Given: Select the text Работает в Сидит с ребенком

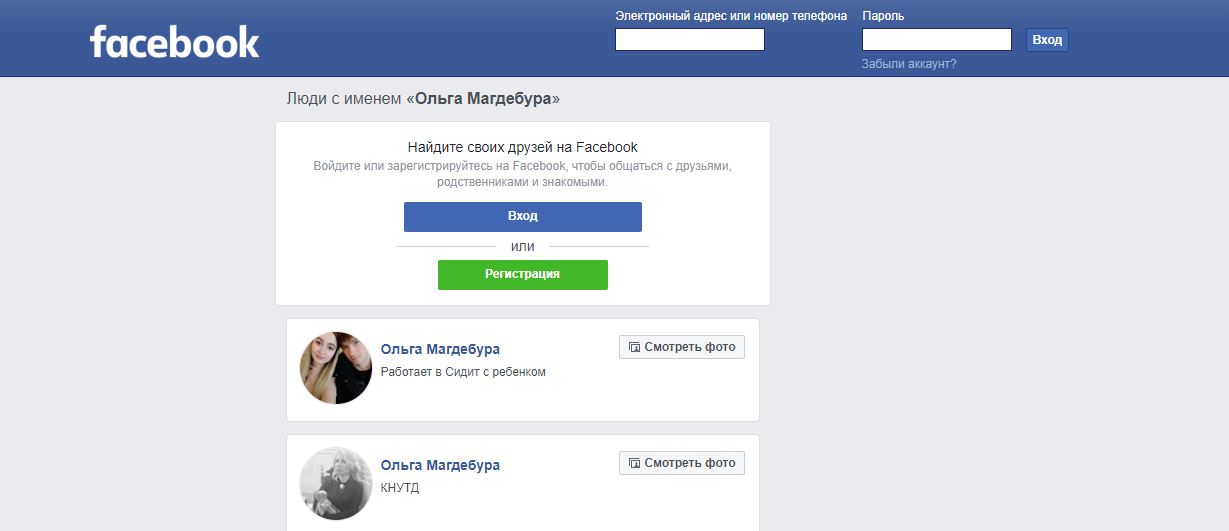Looking at the screenshot, I should pyautogui.click(x=463, y=372).
